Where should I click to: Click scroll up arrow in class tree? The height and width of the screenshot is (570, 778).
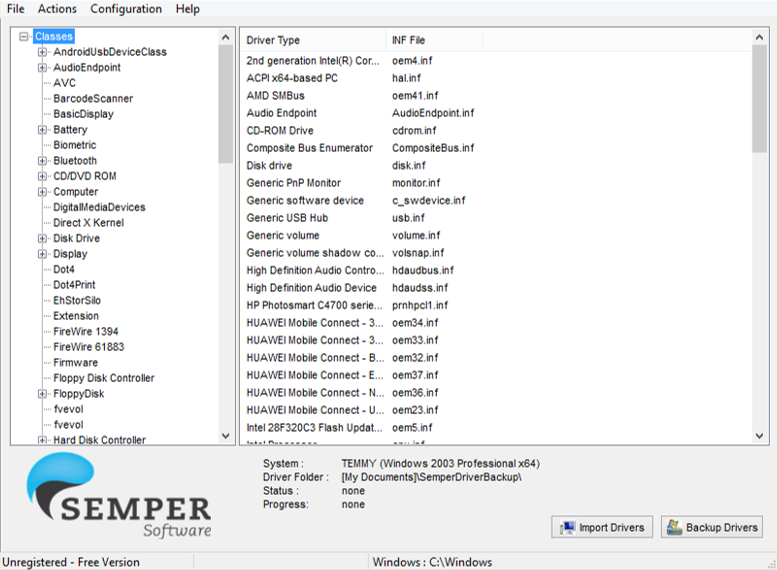(x=226, y=37)
